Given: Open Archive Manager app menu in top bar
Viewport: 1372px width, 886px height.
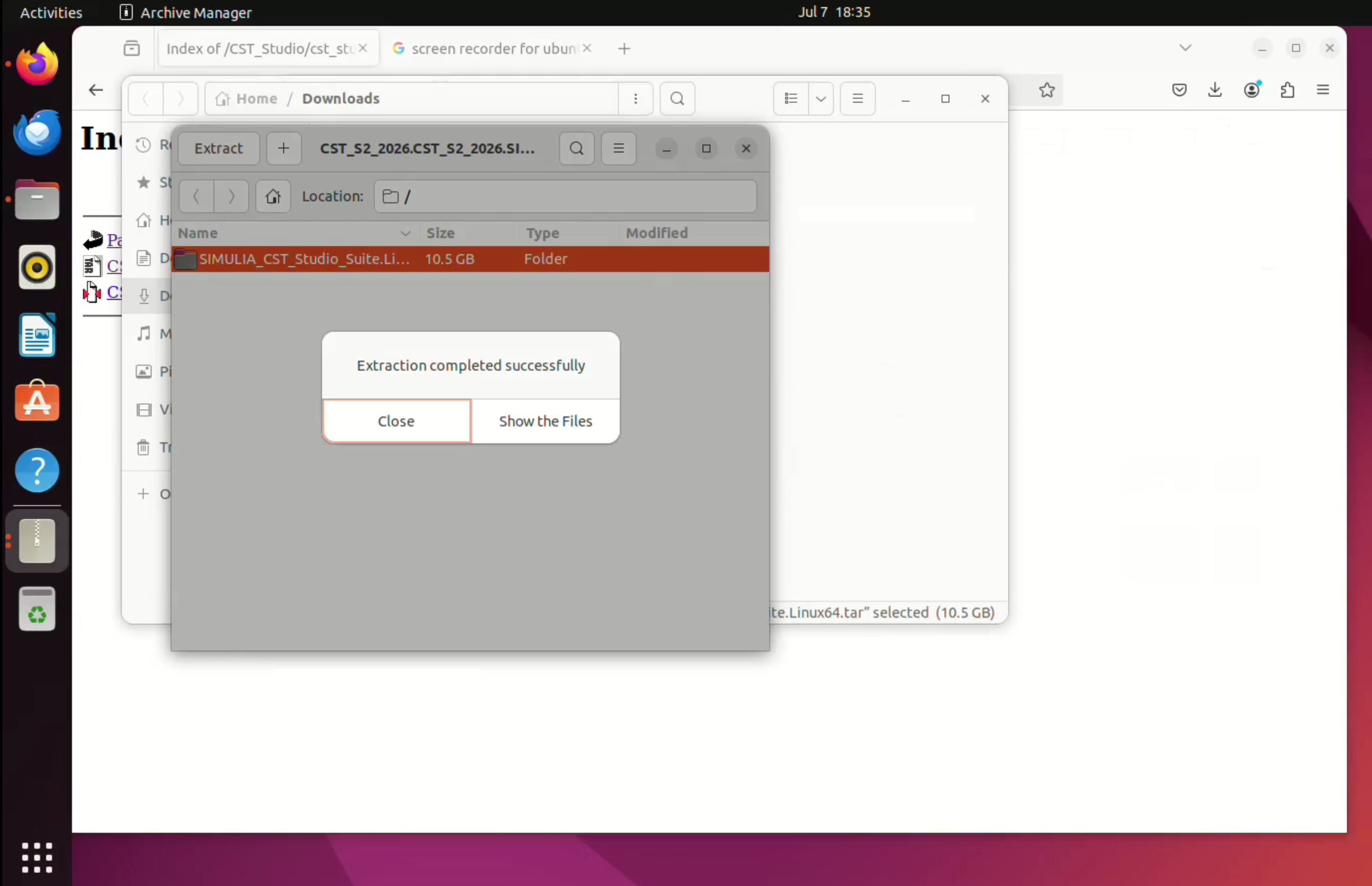Looking at the screenshot, I should pyautogui.click(x=186, y=13).
